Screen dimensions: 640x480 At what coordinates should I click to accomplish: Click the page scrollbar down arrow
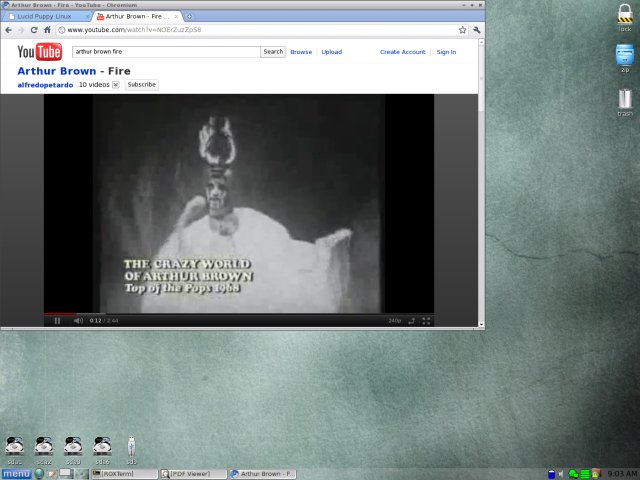pyautogui.click(x=481, y=325)
